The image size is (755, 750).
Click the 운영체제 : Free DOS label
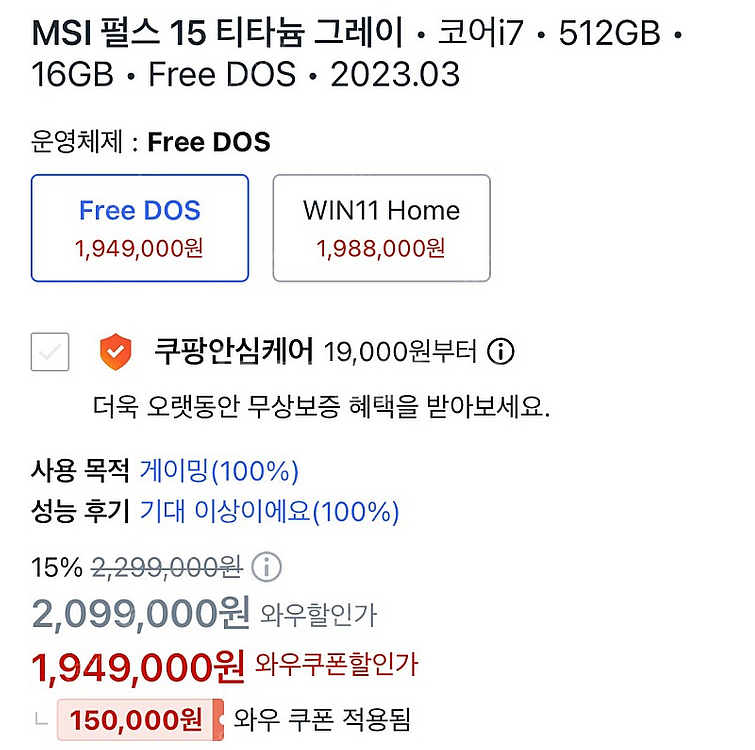coord(150,142)
